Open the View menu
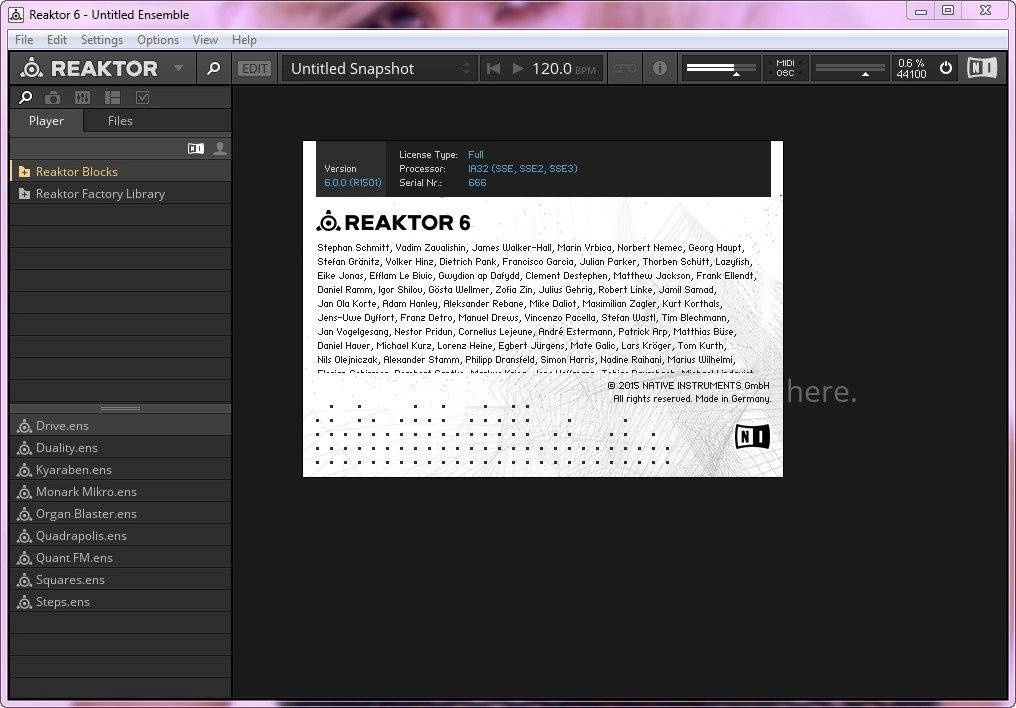1016x708 pixels. (205, 40)
